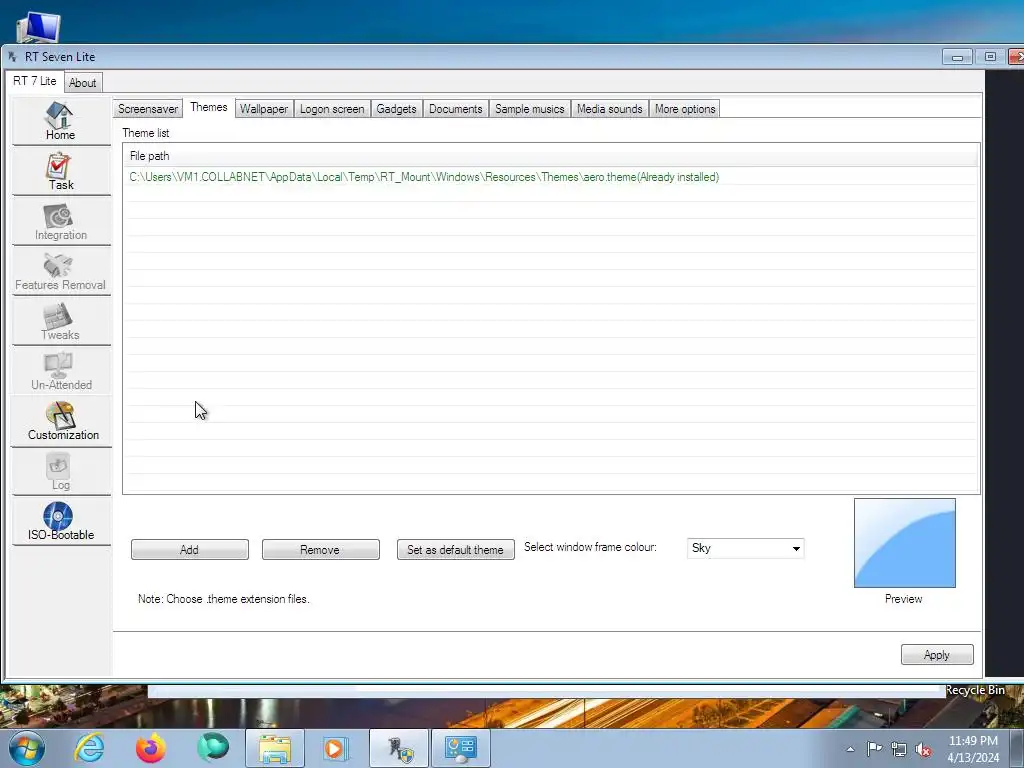Click the clock showing 11:49 PM

click(x=973, y=741)
